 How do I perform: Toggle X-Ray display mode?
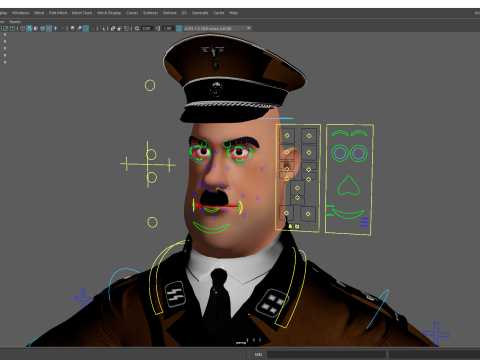coord(113,28)
